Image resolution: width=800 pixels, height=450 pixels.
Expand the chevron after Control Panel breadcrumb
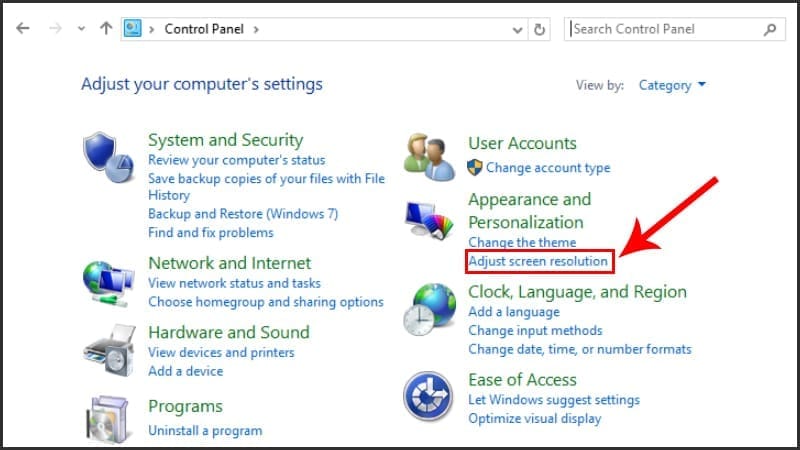pyautogui.click(x=256, y=30)
